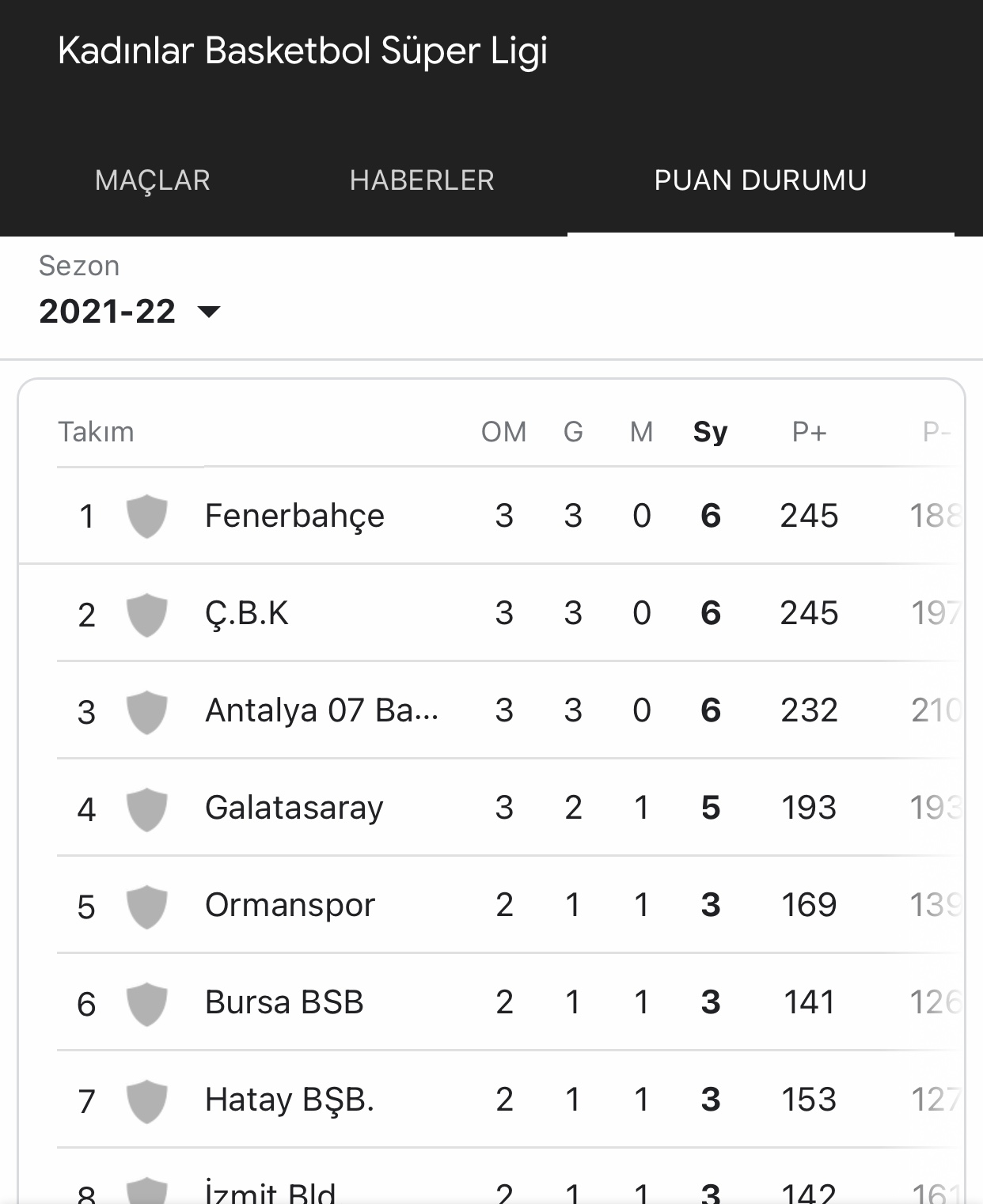The image size is (983, 1204).
Task: Click the P+ column header
Action: pos(810,432)
